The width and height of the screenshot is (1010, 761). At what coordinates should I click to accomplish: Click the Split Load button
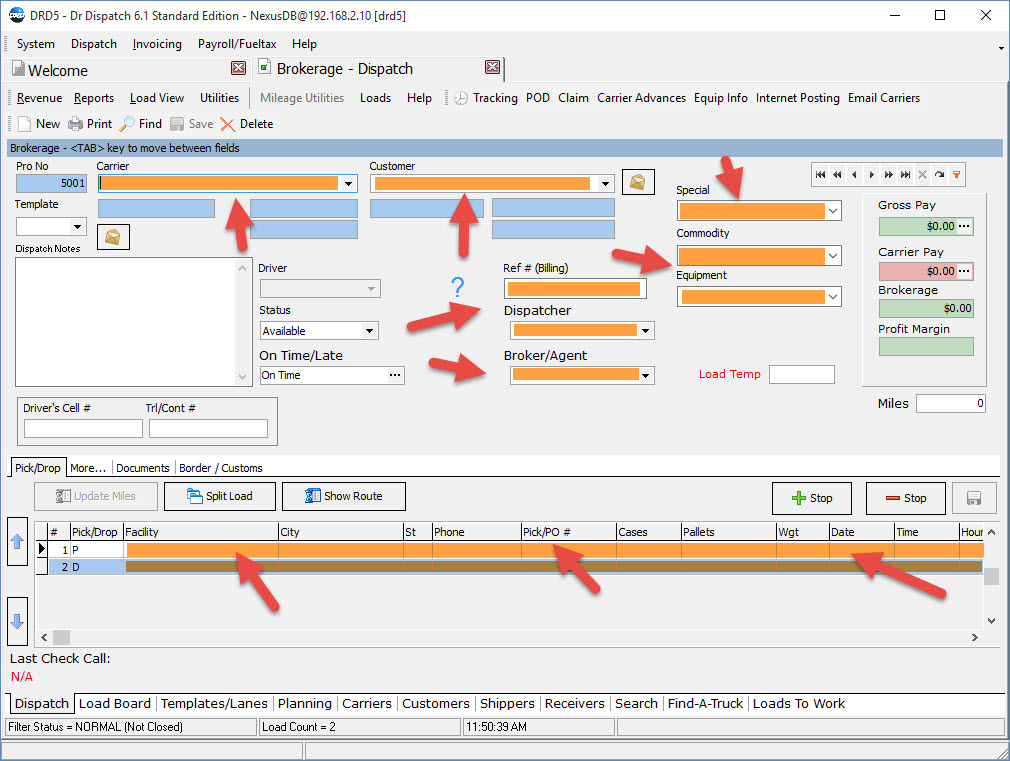pyautogui.click(x=220, y=496)
